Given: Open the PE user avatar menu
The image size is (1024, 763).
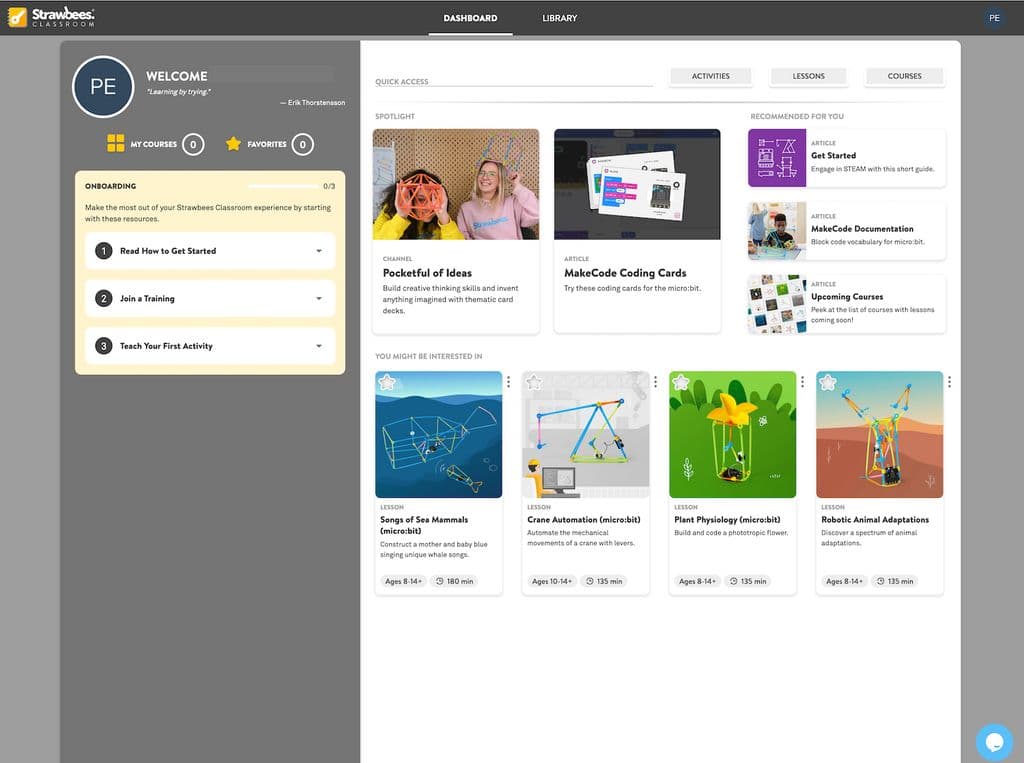Looking at the screenshot, I should pos(993,18).
